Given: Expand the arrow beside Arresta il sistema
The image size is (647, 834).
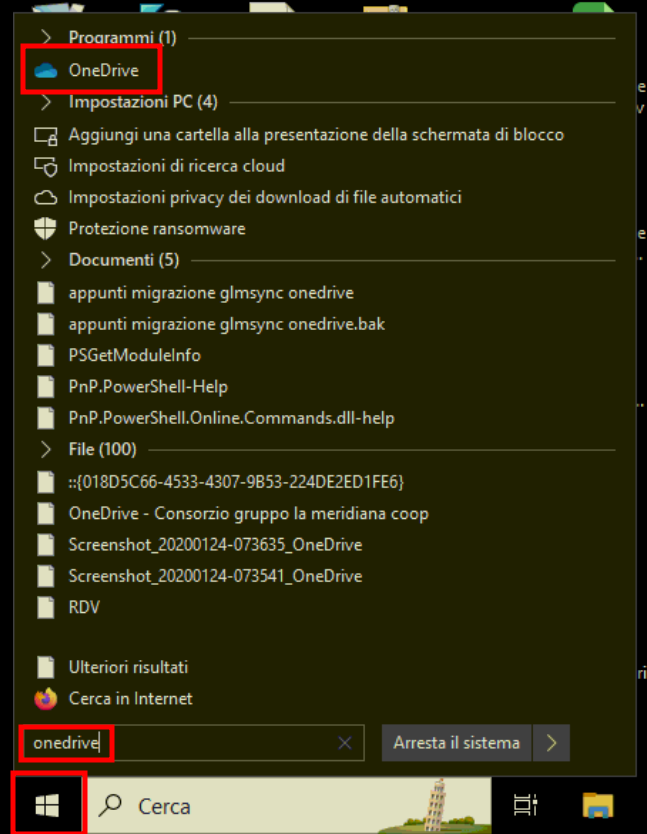Looking at the screenshot, I should [551, 743].
